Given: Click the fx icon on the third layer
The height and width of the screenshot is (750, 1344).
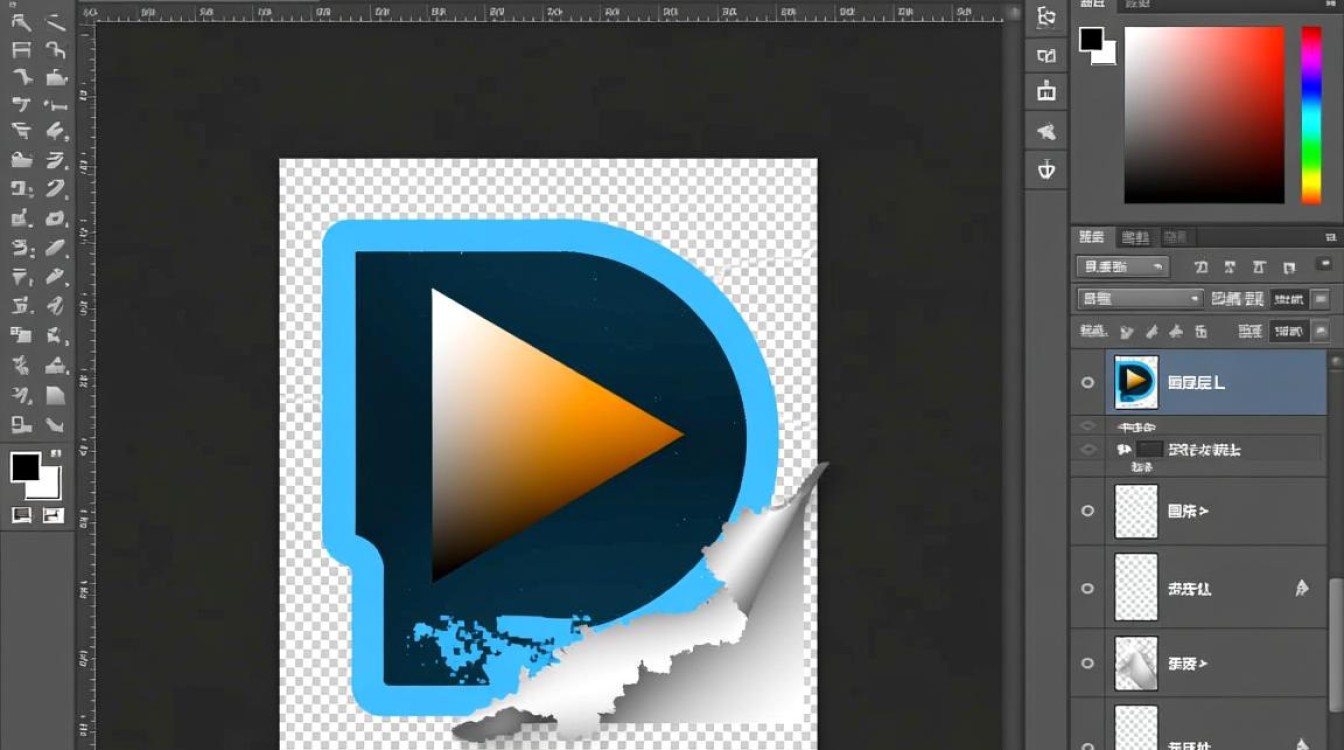Looking at the screenshot, I should click(x=1302, y=588).
